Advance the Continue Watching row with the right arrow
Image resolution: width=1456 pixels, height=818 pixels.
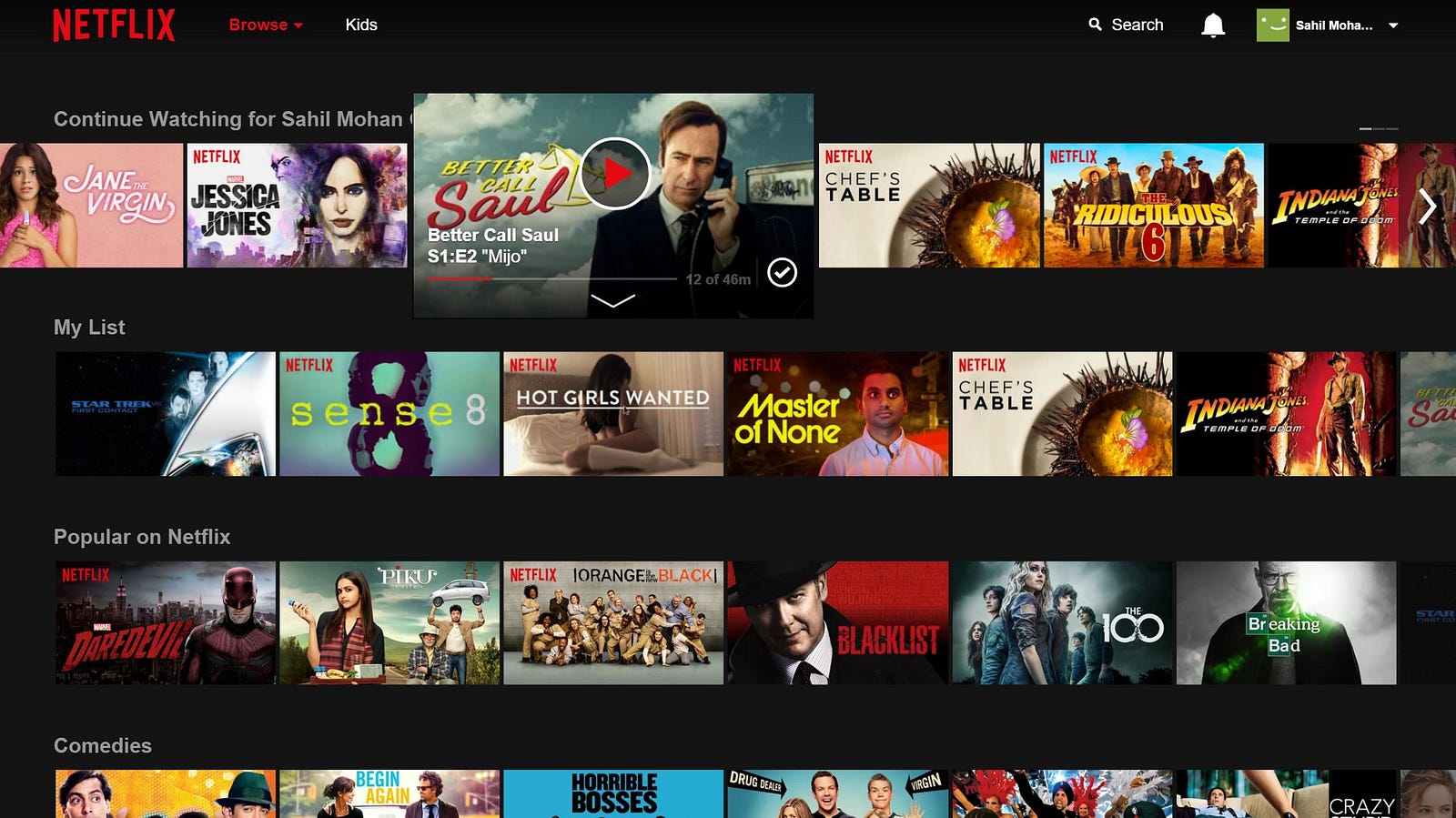pyautogui.click(x=1428, y=207)
